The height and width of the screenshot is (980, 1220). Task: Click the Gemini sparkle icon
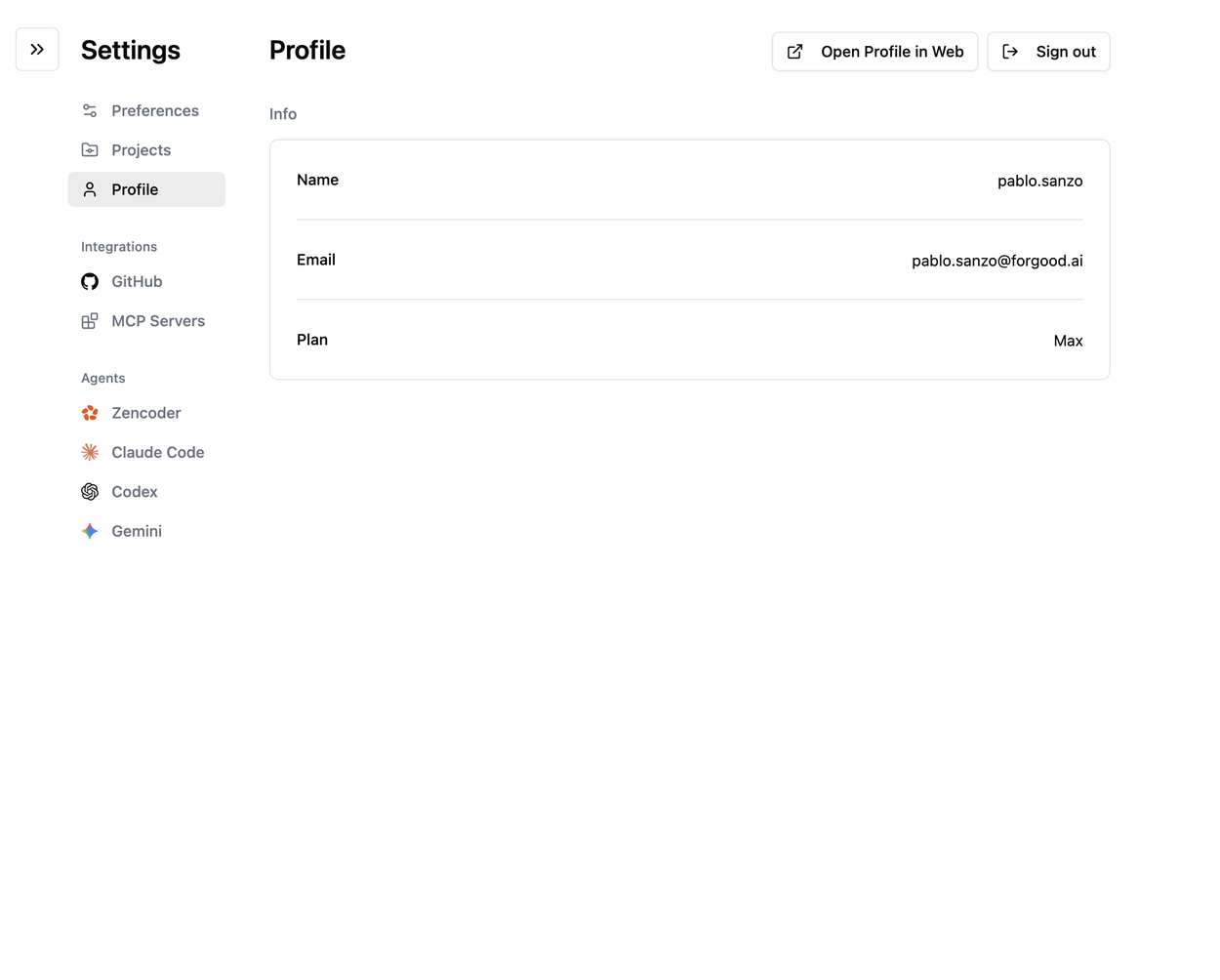[89, 531]
